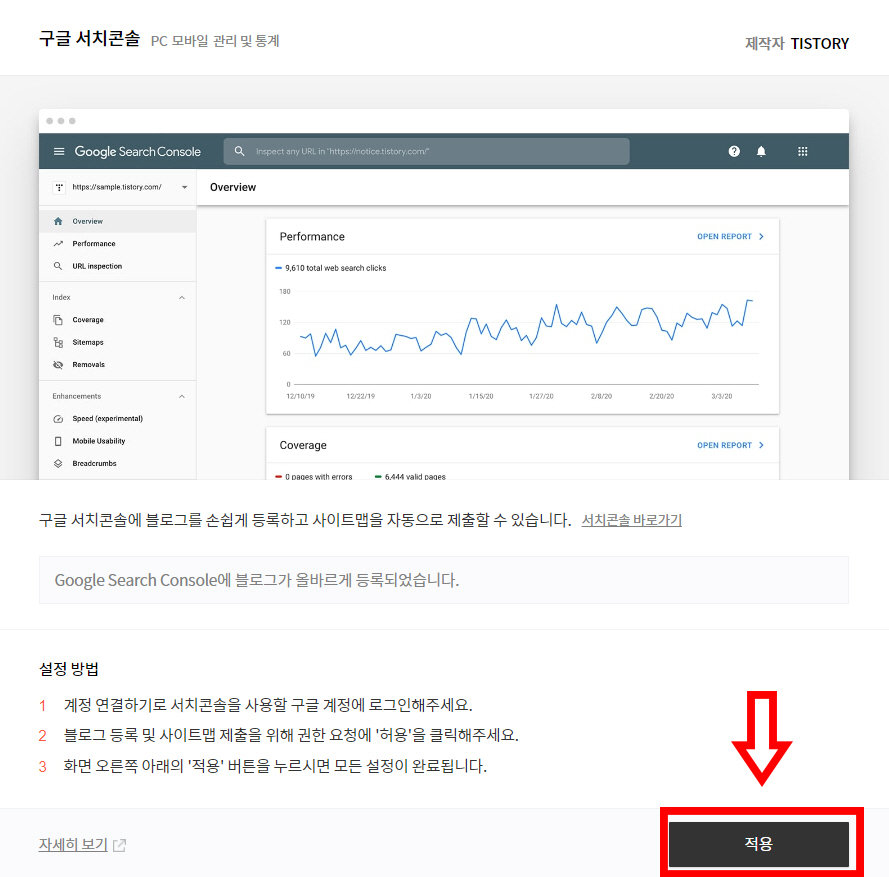Click the 적용 apply button
The image size is (889, 877).
pos(759,844)
